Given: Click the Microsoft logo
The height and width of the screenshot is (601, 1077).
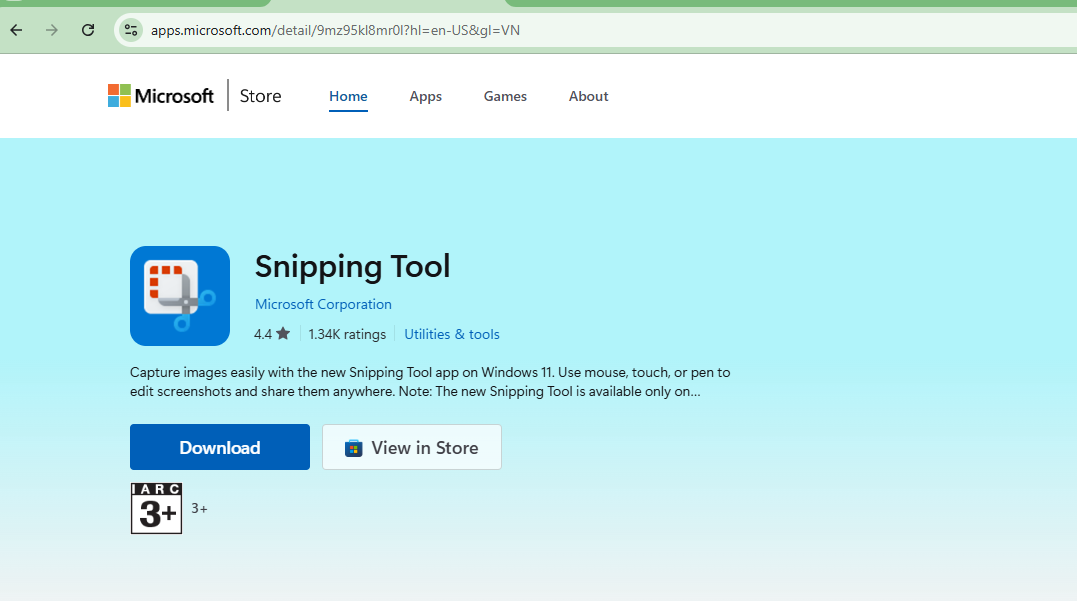Looking at the screenshot, I should point(161,95).
